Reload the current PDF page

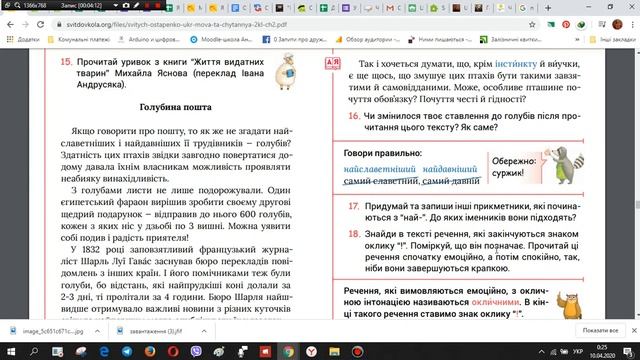(40, 24)
